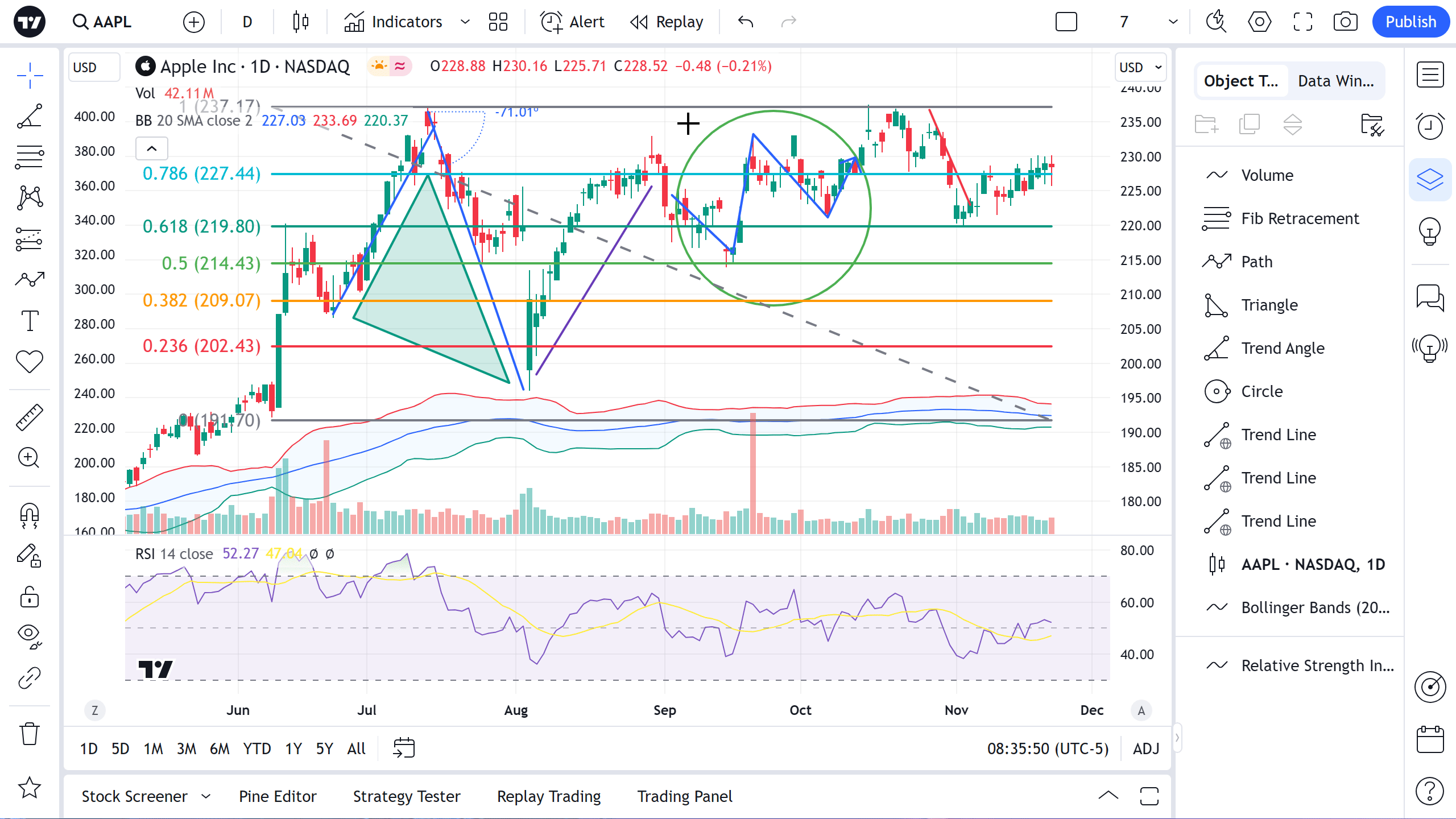Select the Text annotation tool

pos(30,321)
